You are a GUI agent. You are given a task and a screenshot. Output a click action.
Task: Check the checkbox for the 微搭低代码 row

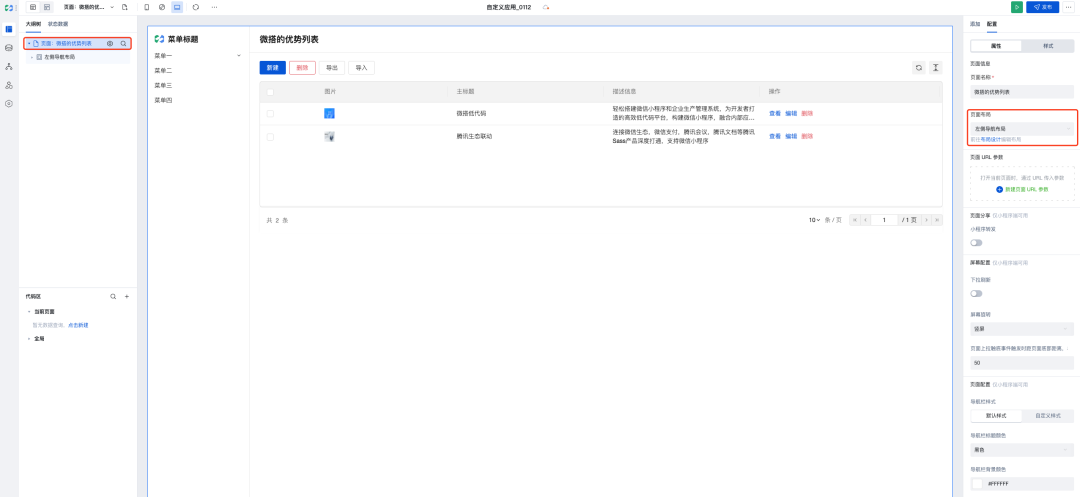(270, 114)
